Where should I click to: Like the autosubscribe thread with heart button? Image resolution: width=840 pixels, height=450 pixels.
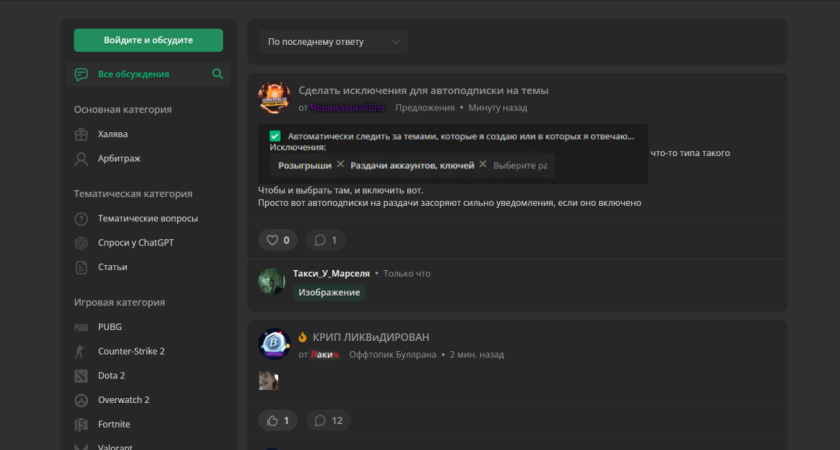278,240
